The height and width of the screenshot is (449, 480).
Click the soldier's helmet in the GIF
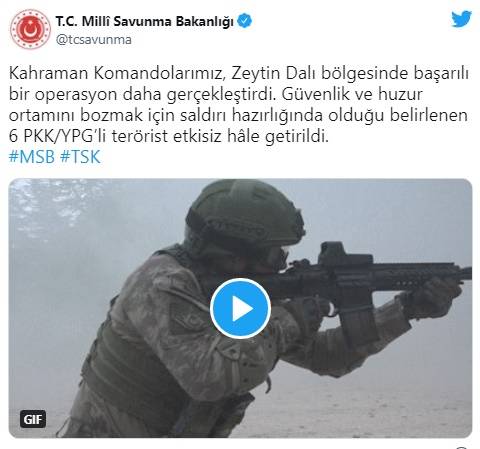point(245,211)
